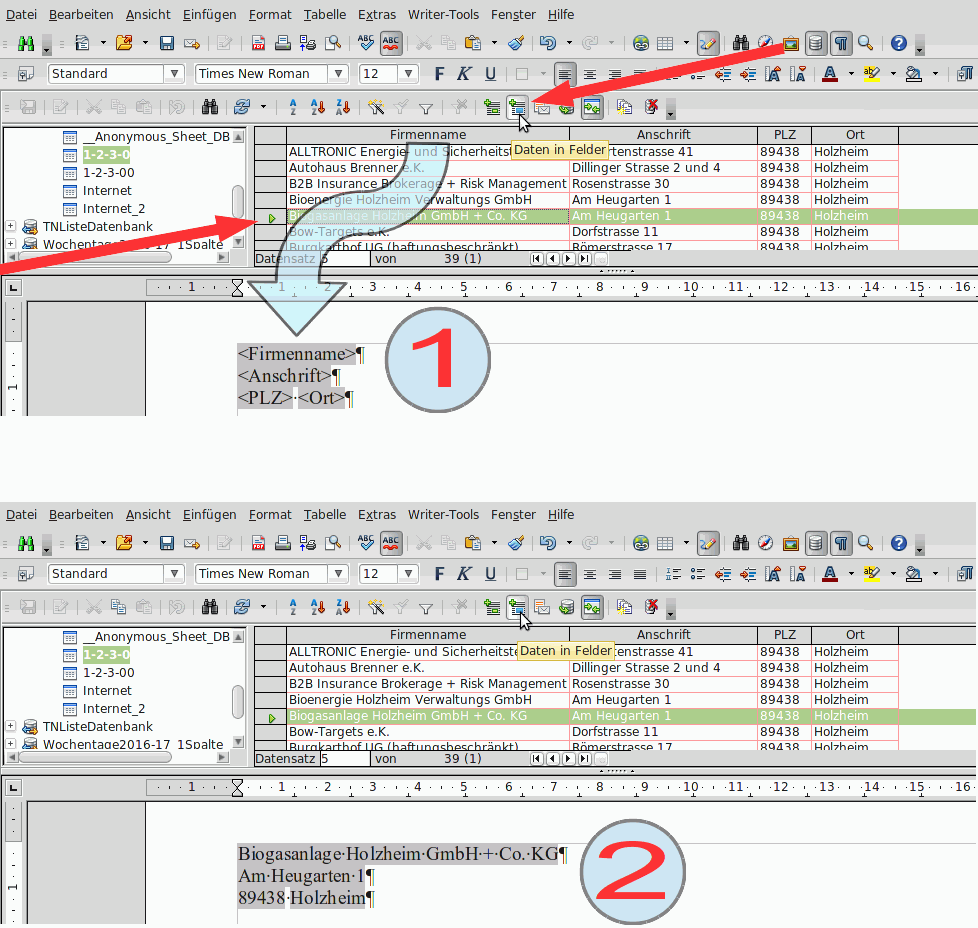Click the 'Anschrift' column header in lower table
The image size is (978, 928).
[663, 635]
